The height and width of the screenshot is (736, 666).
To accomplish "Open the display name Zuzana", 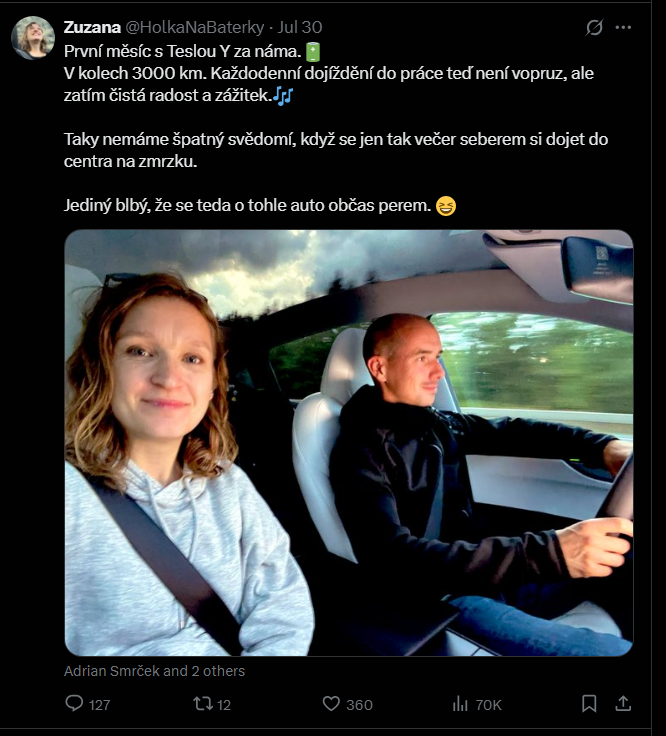I will [92, 27].
